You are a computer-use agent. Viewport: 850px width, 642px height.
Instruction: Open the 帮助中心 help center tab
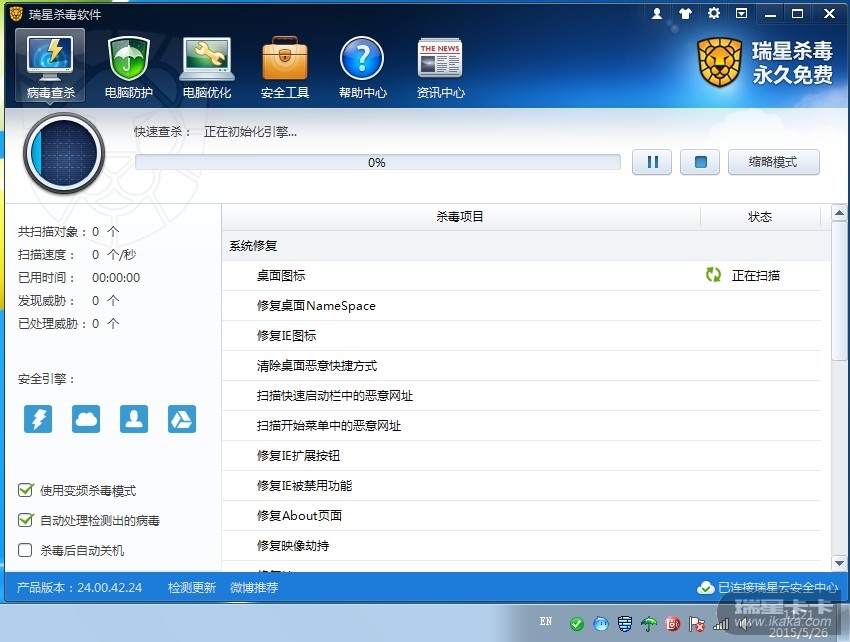tap(363, 67)
